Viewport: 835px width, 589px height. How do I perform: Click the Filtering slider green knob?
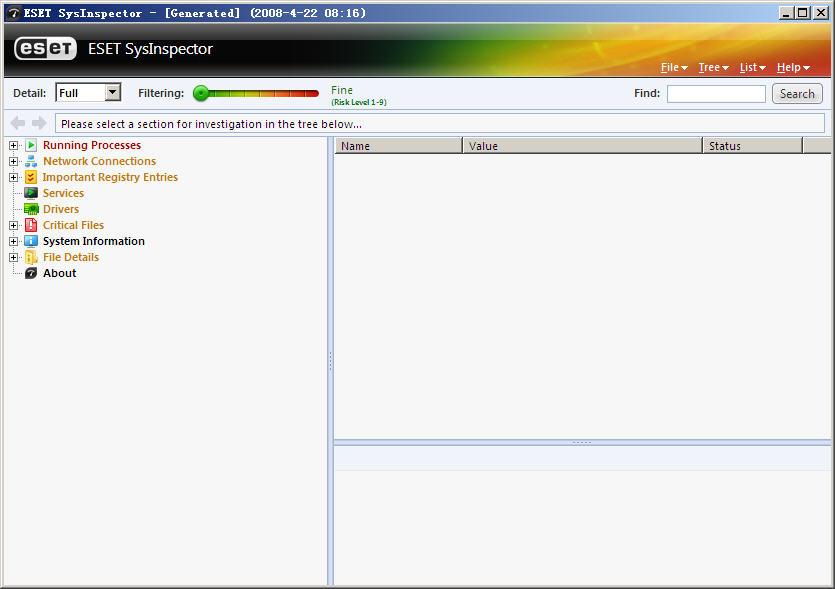tap(201, 93)
